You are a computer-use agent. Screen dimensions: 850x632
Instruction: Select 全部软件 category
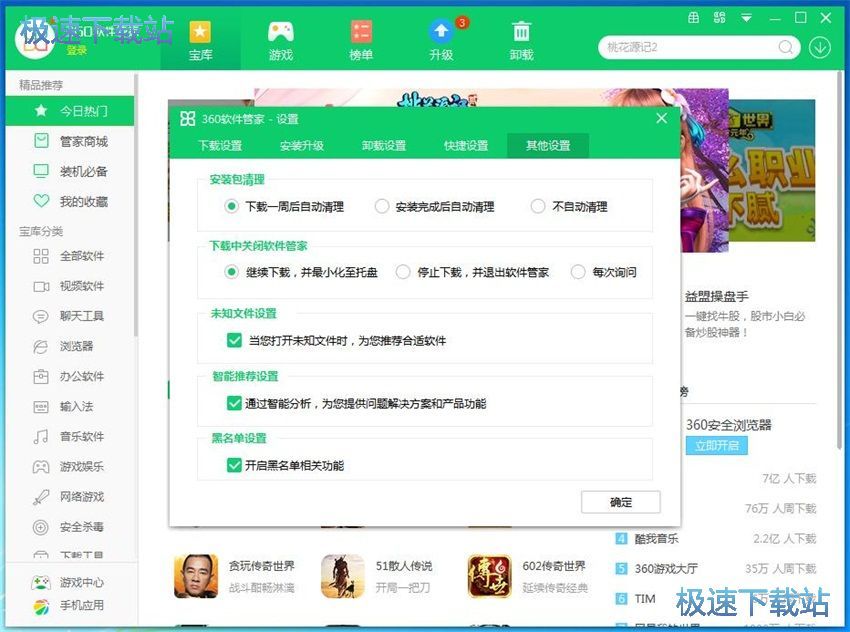tap(69, 256)
